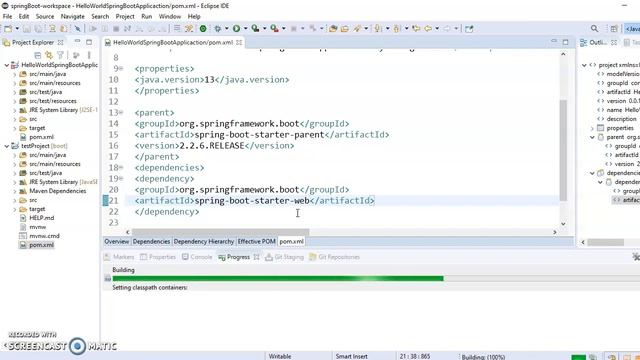Click the Coverage run toolbar icon
640x360 pixels.
click(x=256, y=29)
